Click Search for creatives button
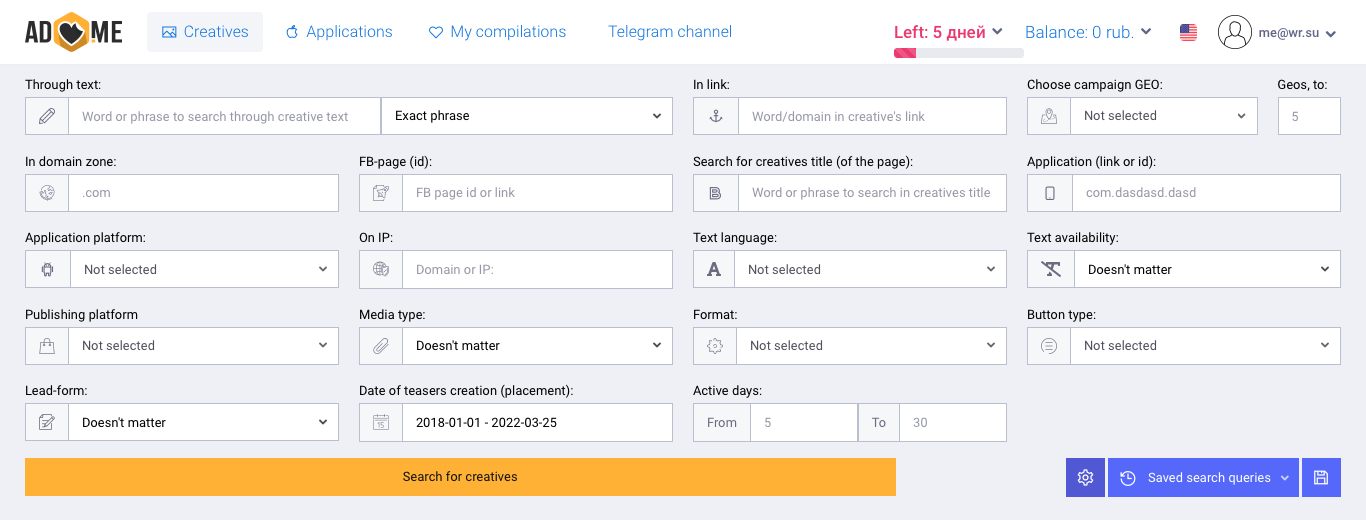Screen dimensions: 1366x520 460,477
